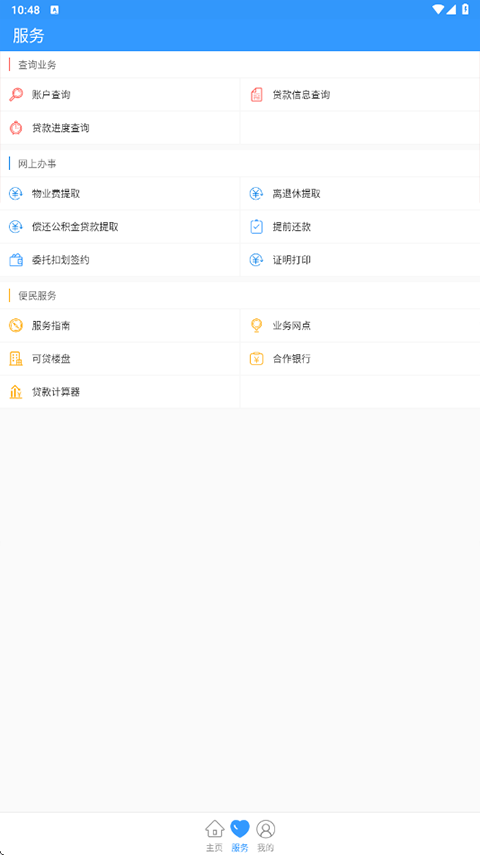Open 贷款进度查询 loan progress inquiry
This screenshot has height=855, width=480.
pyautogui.click(x=120, y=128)
